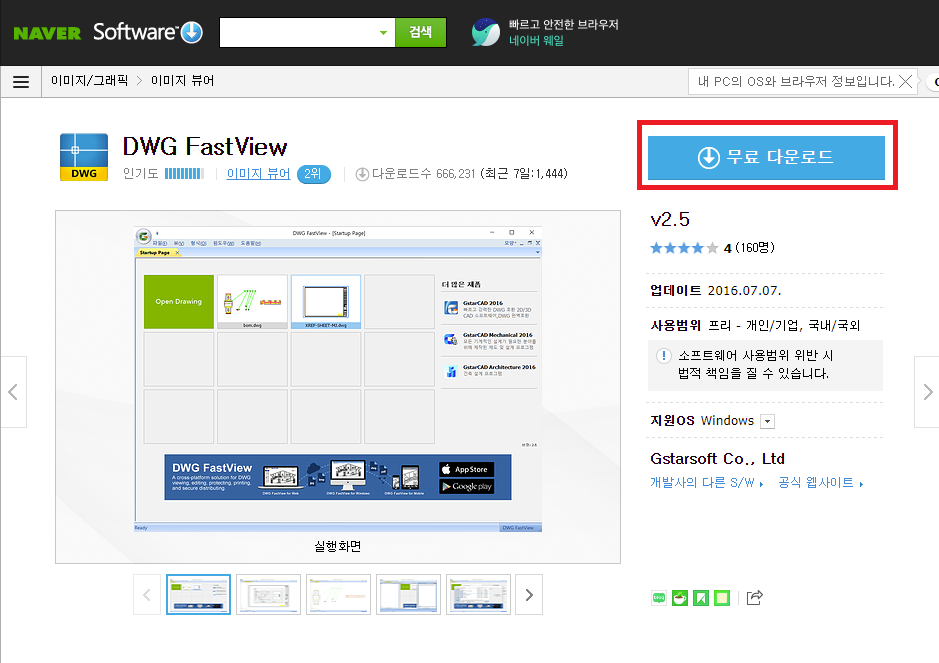Viewport: 939px width, 663px height.
Task: Click the v2.5 version text
Action: (670, 219)
